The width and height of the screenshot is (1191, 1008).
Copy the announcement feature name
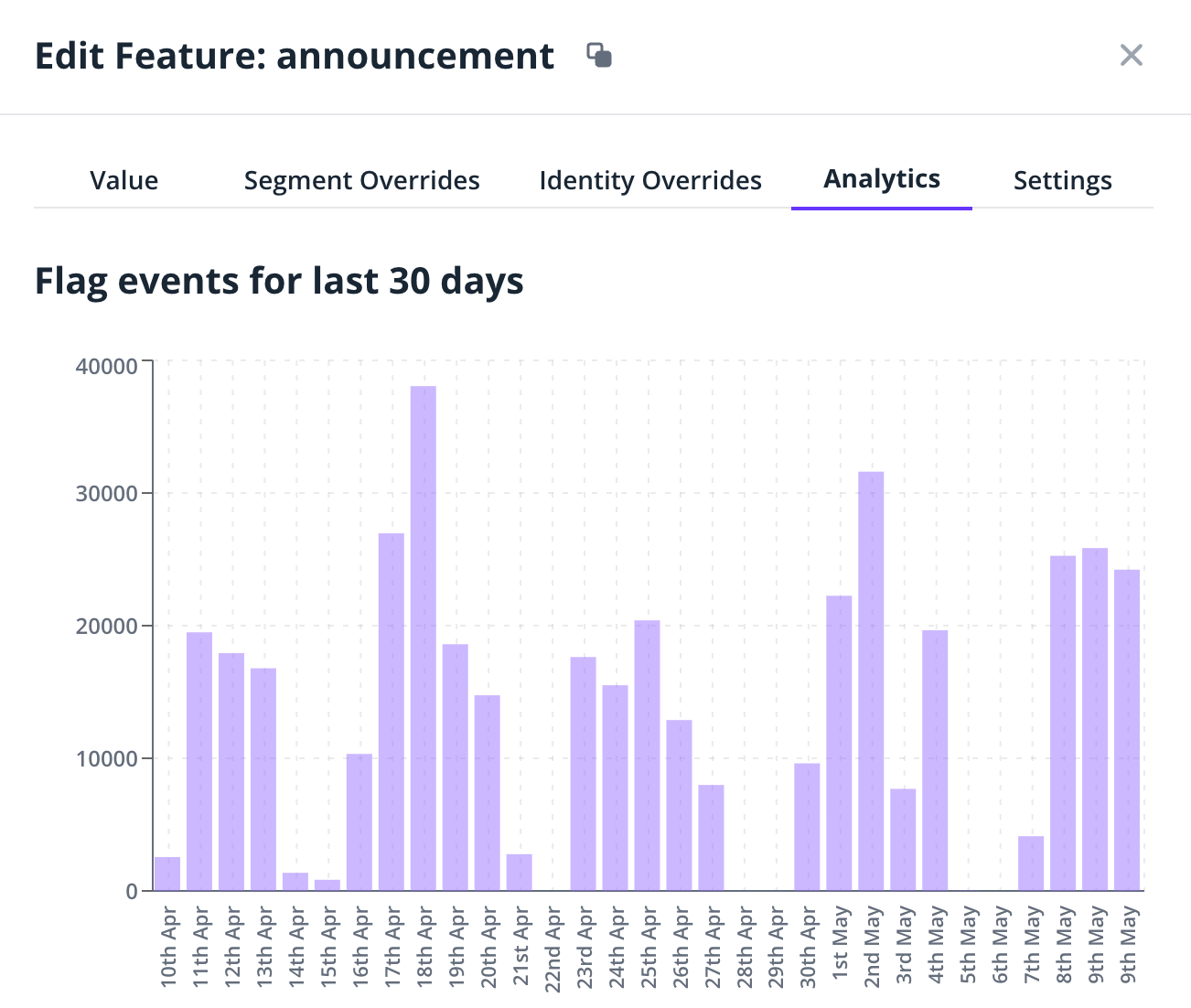pos(599,56)
